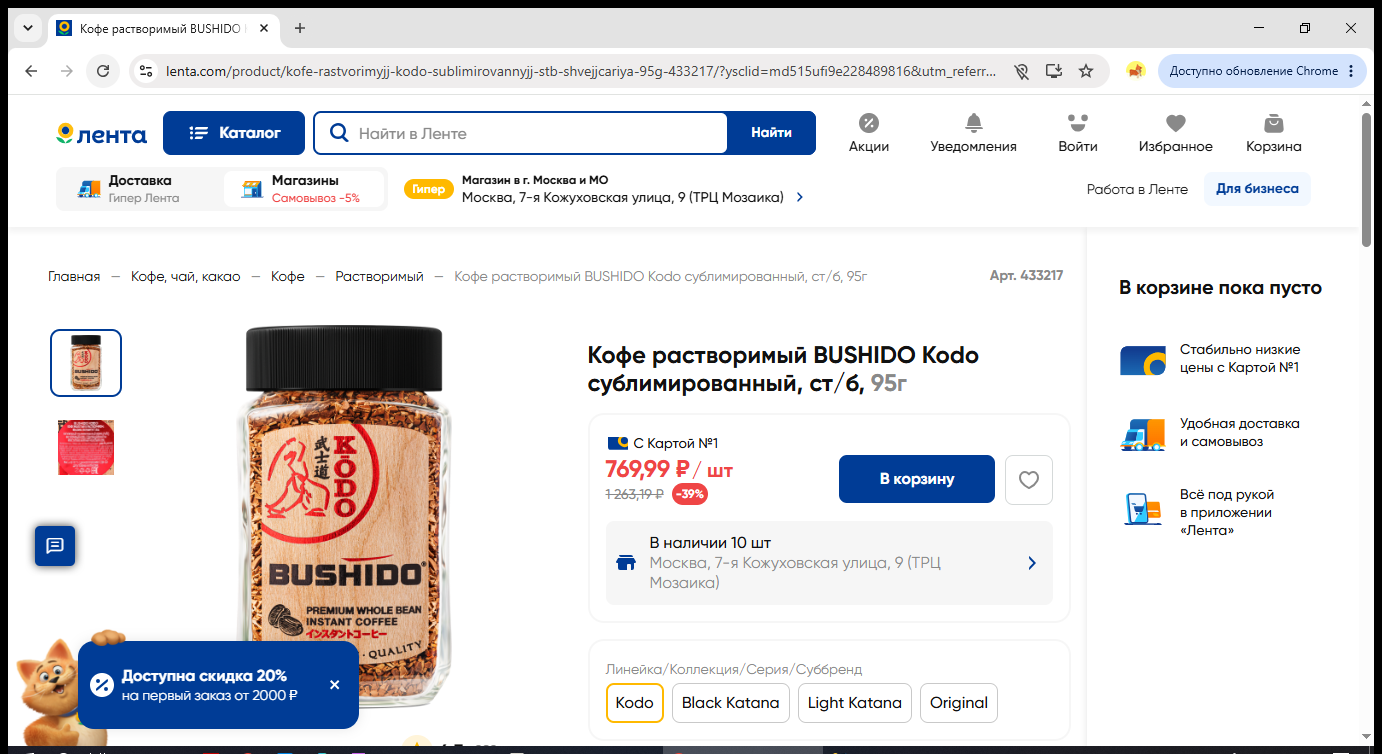
Task: Select the Kodo product line option
Action: [635, 703]
